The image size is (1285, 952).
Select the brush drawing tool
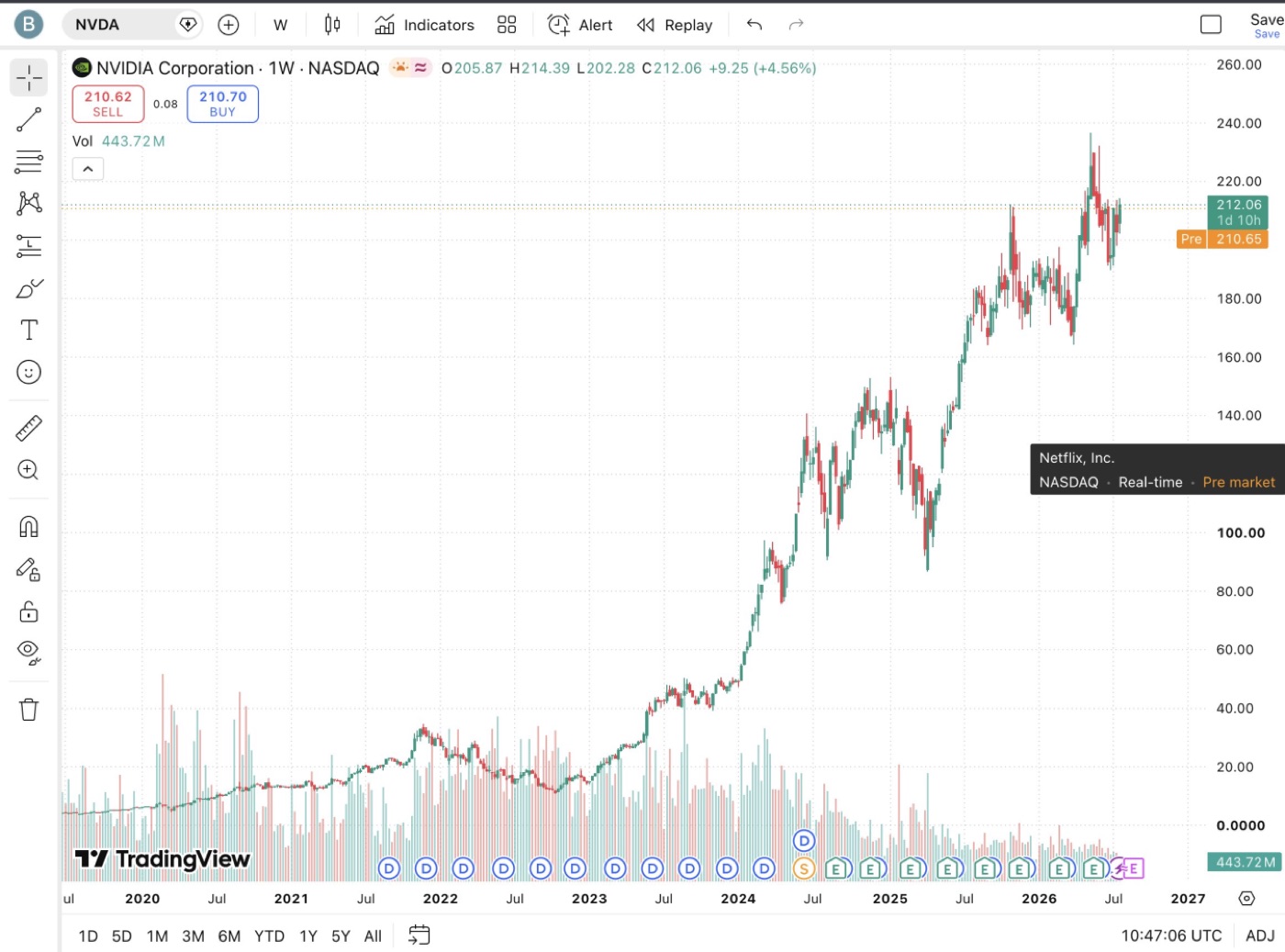(28, 288)
